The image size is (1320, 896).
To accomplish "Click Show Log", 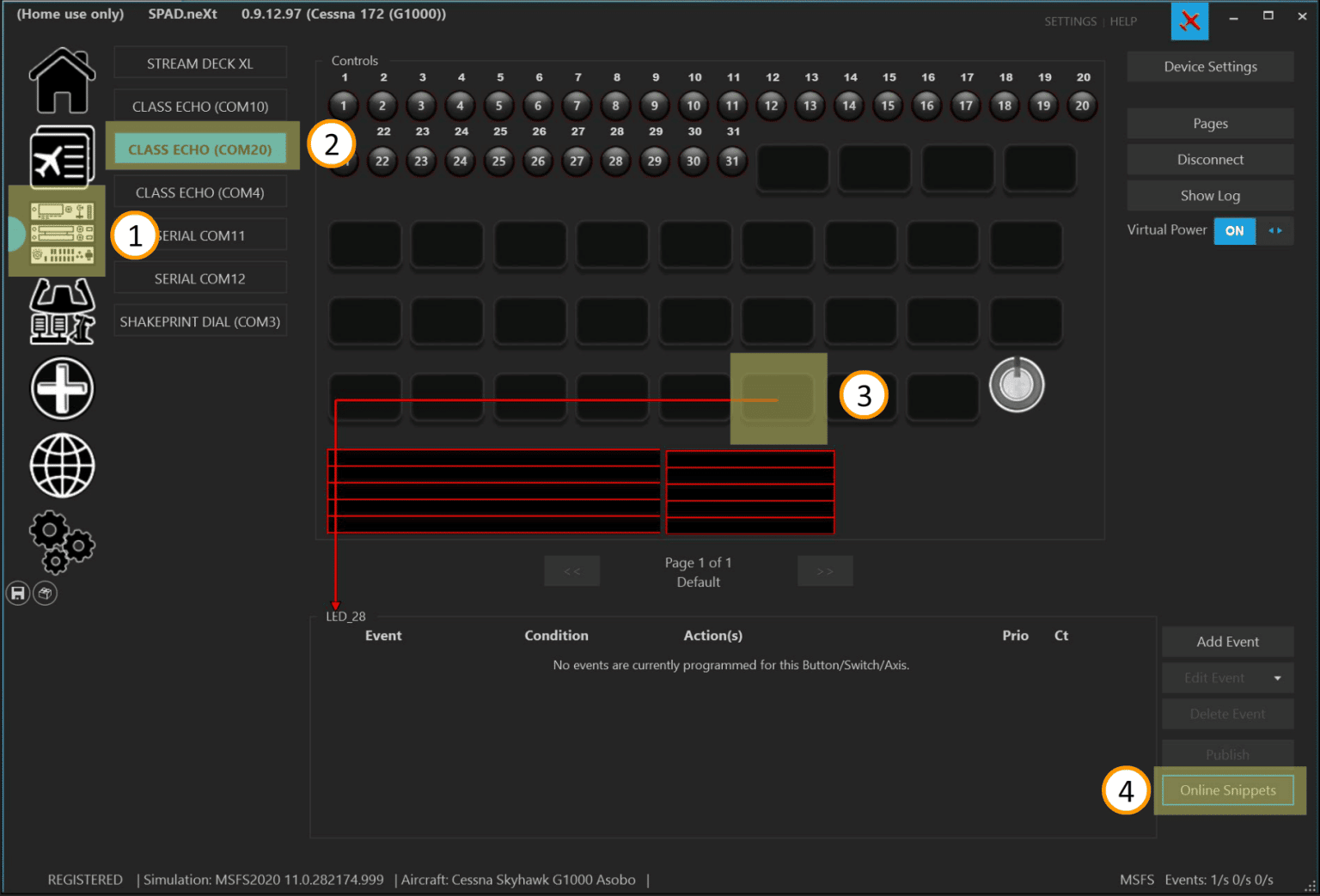I will click(1209, 195).
